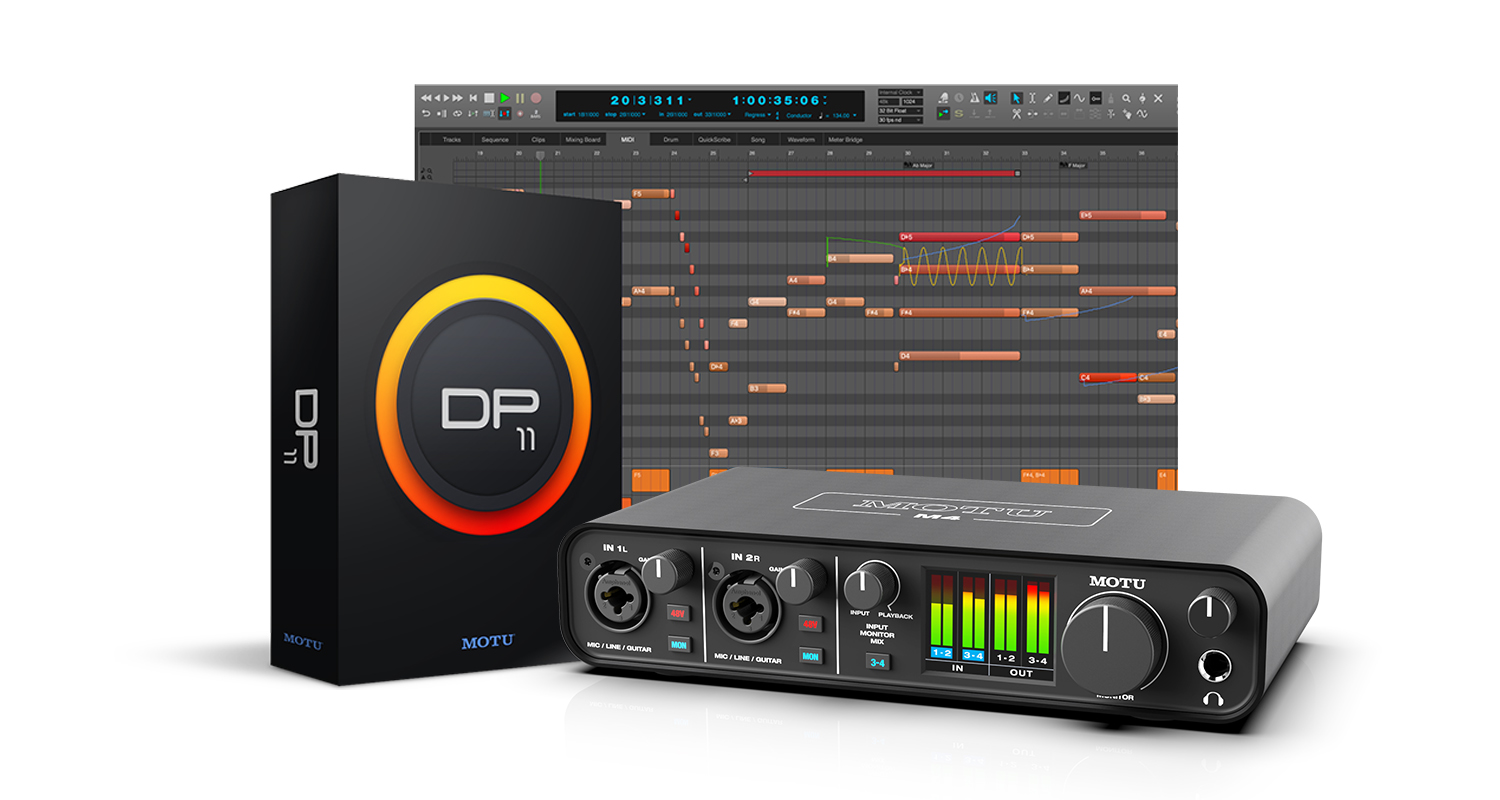Click the 1024 buffer size field
The height and width of the screenshot is (800, 1500).
pos(912,102)
